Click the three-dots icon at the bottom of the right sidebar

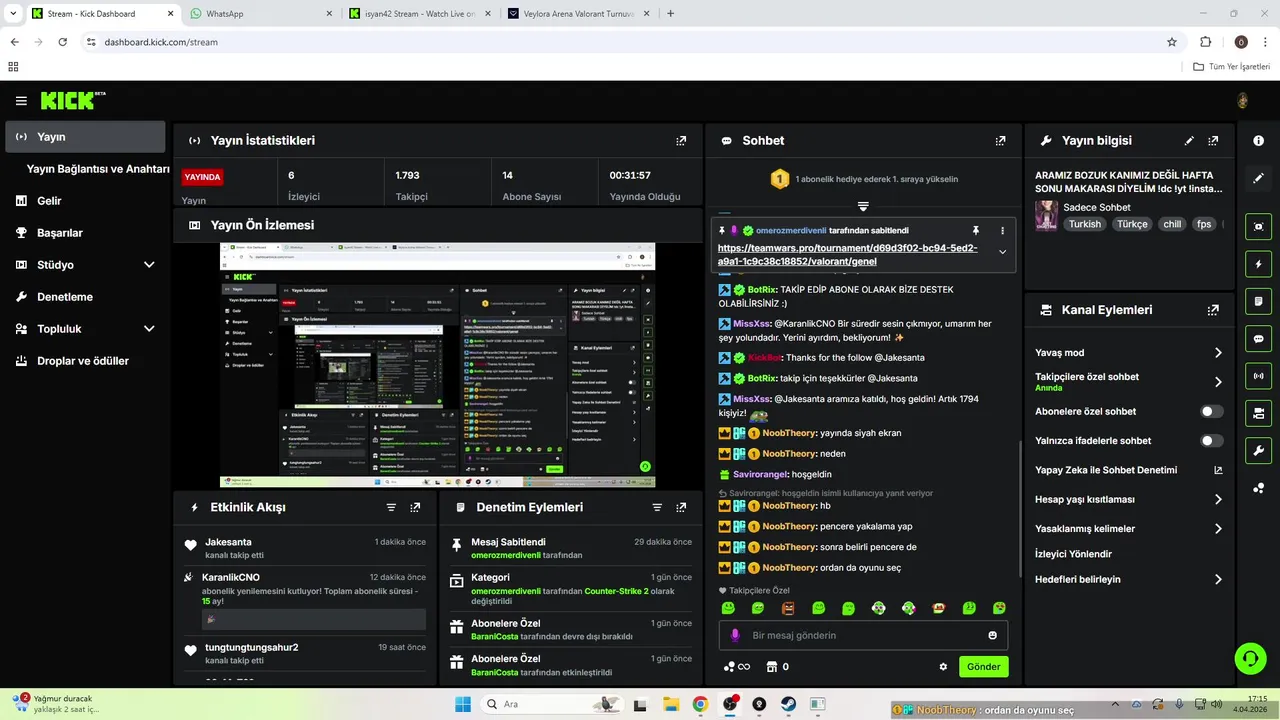point(1259,488)
